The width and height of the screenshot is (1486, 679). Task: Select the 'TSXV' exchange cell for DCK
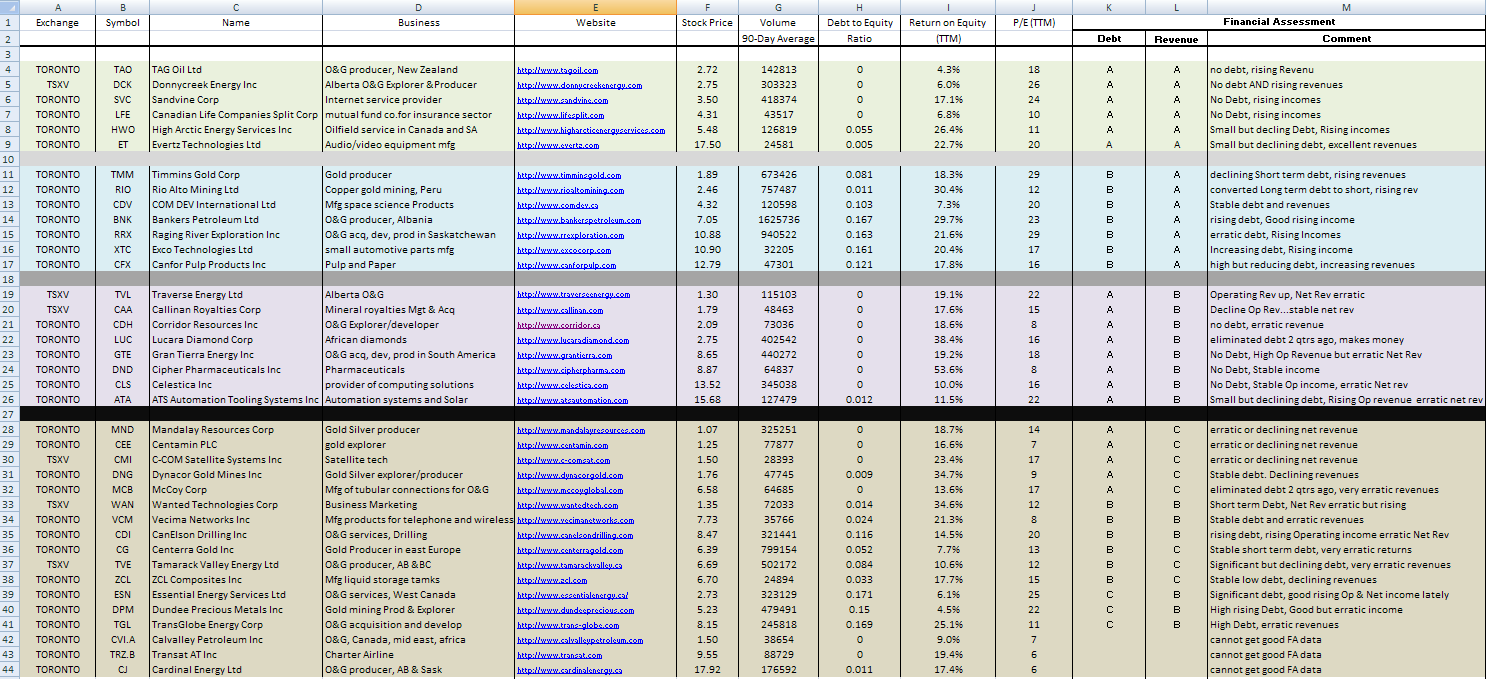coord(57,85)
